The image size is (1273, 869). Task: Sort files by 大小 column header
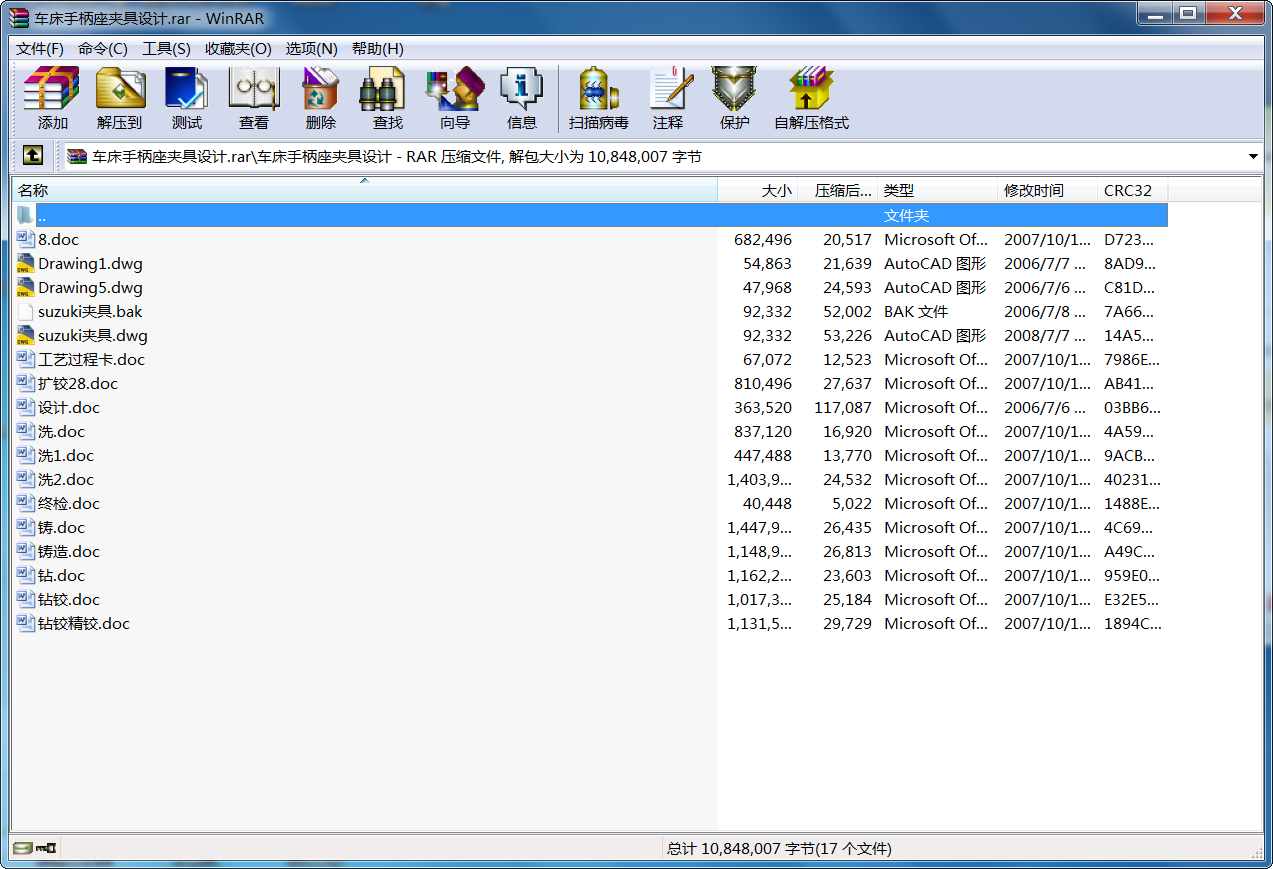pos(776,190)
